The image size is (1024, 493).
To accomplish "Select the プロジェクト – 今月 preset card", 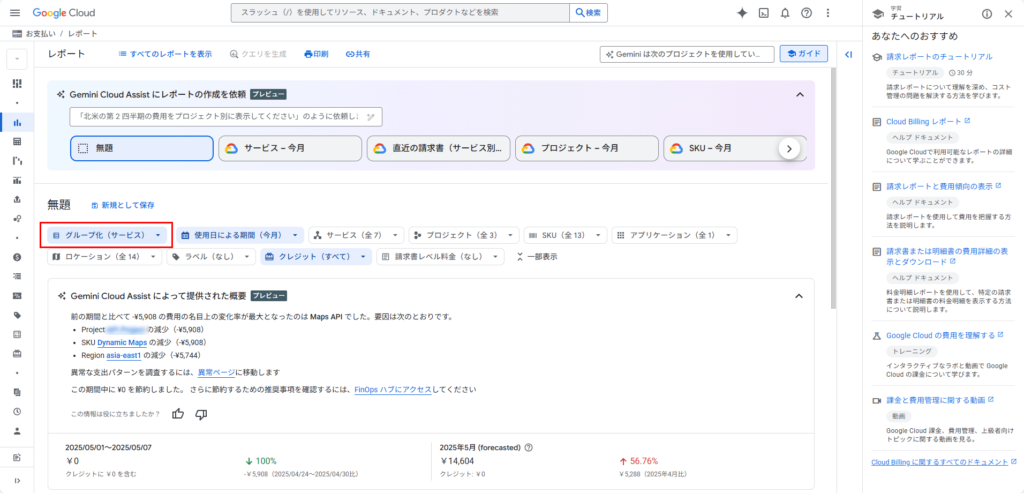I will (x=586, y=148).
